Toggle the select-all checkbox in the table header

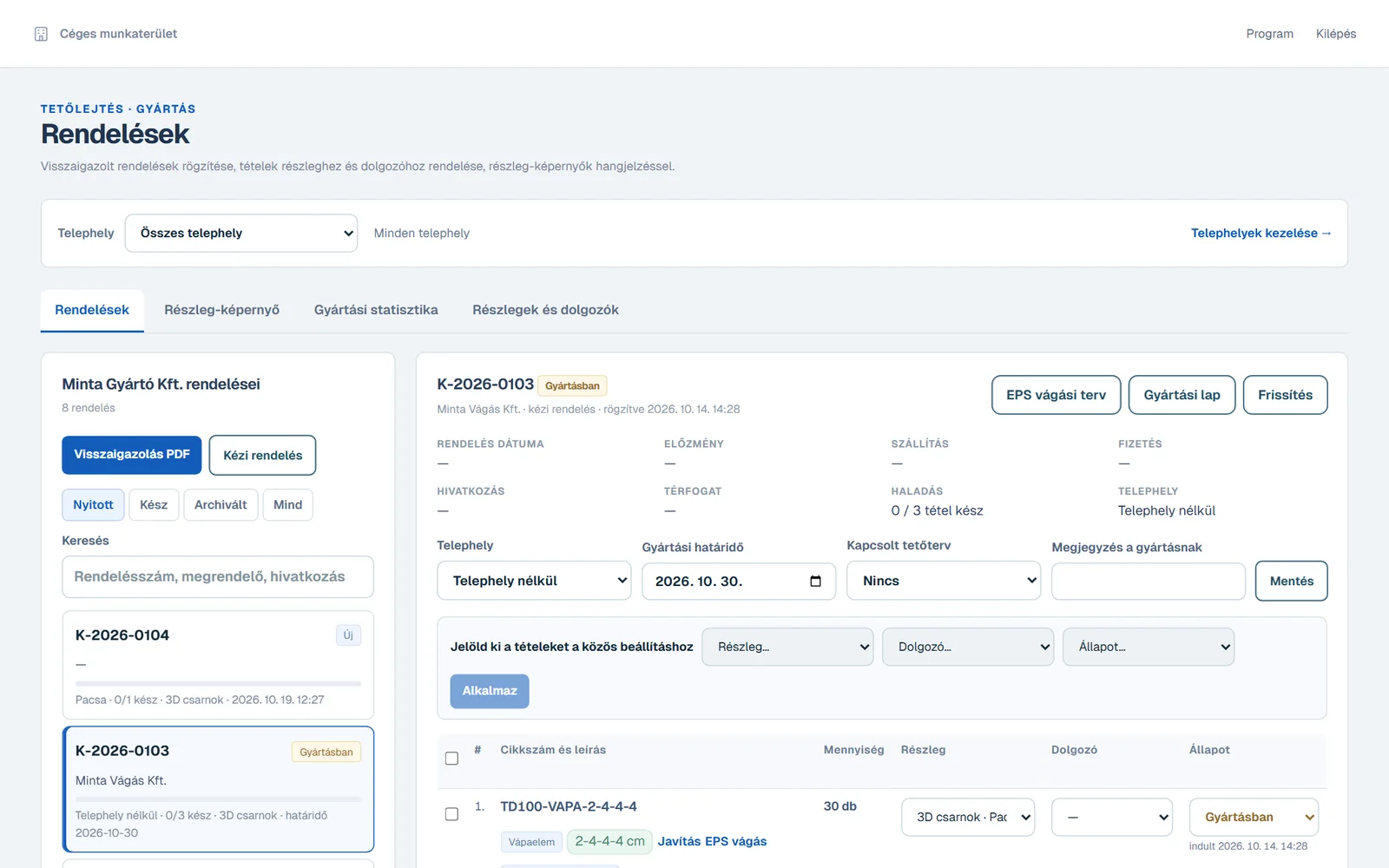click(451, 759)
